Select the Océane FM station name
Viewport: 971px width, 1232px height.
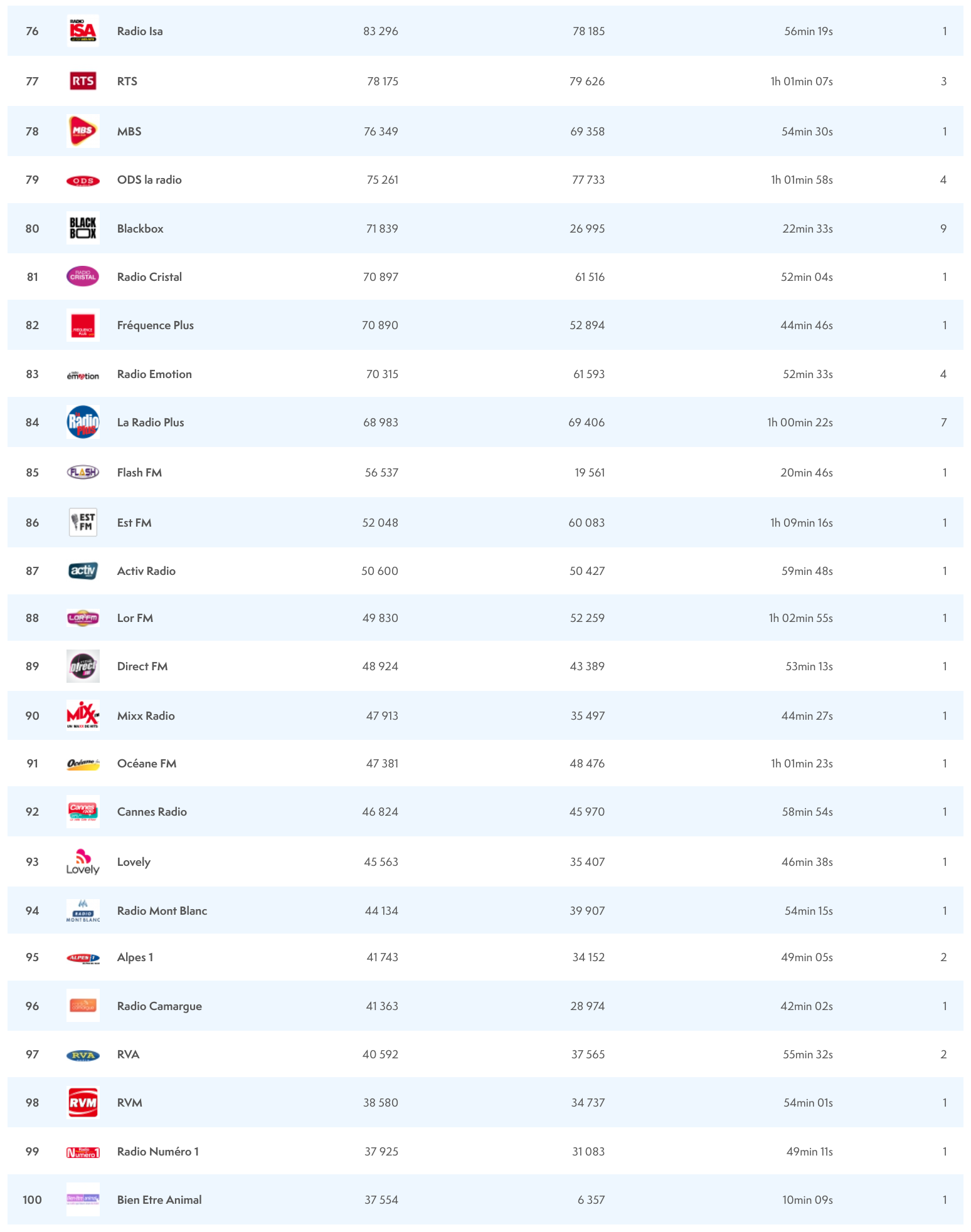(x=147, y=764)
